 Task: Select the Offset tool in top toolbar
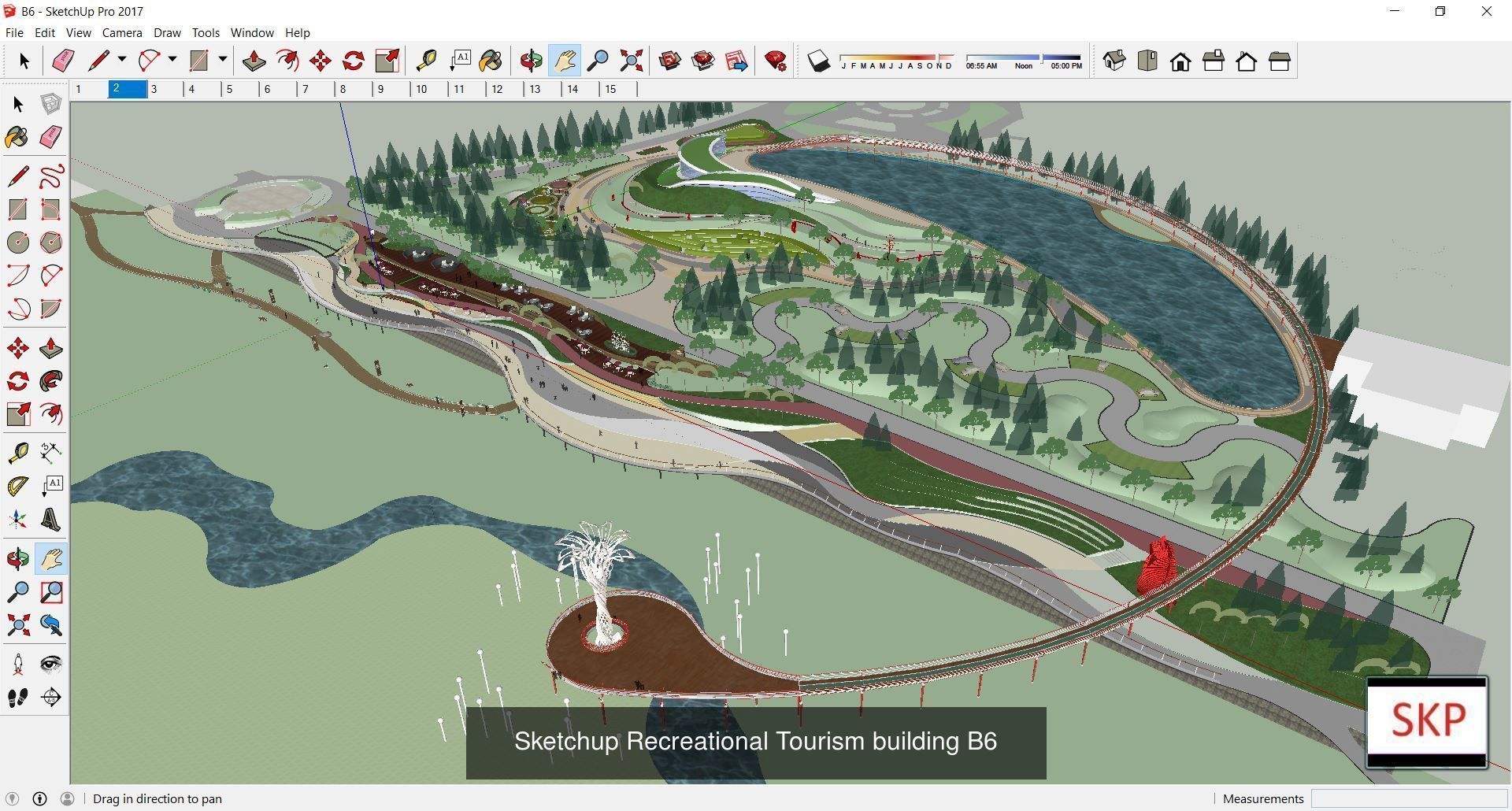(x=287, y=61)
